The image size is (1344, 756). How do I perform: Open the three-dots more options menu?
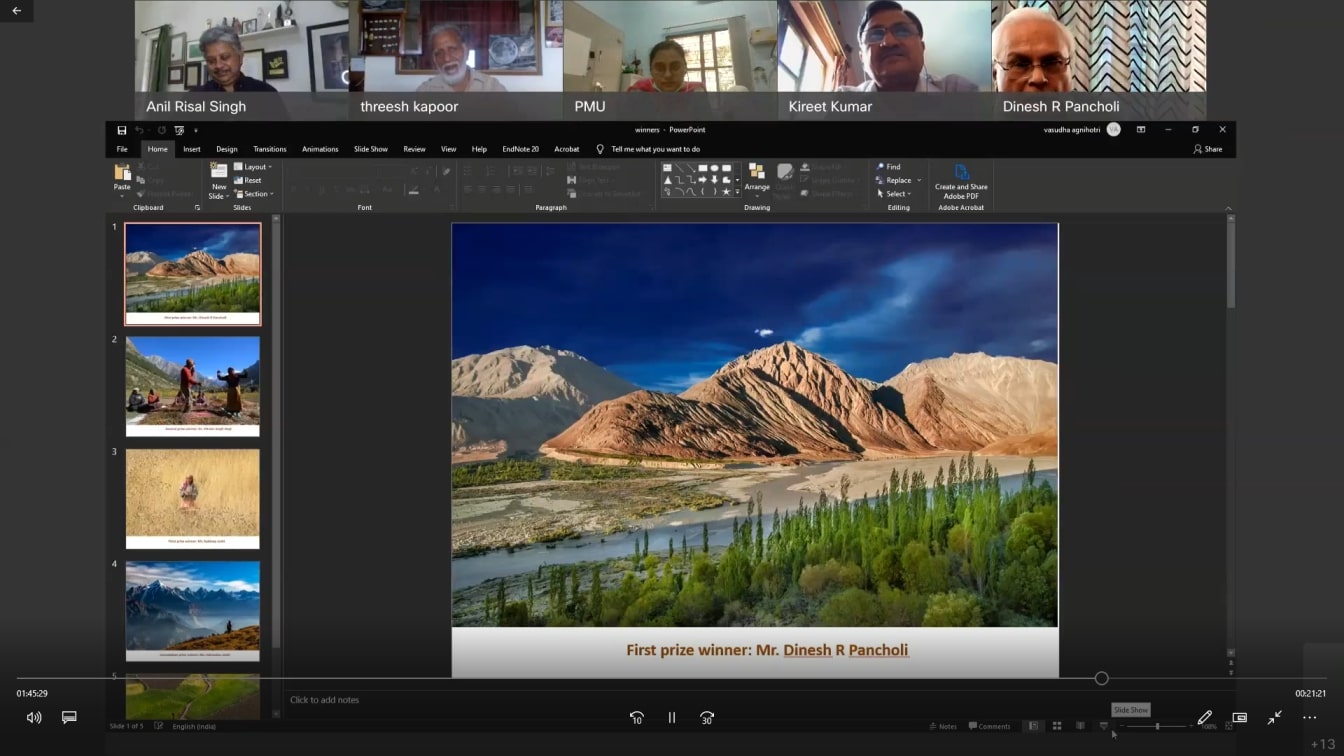pos(1309,717)
